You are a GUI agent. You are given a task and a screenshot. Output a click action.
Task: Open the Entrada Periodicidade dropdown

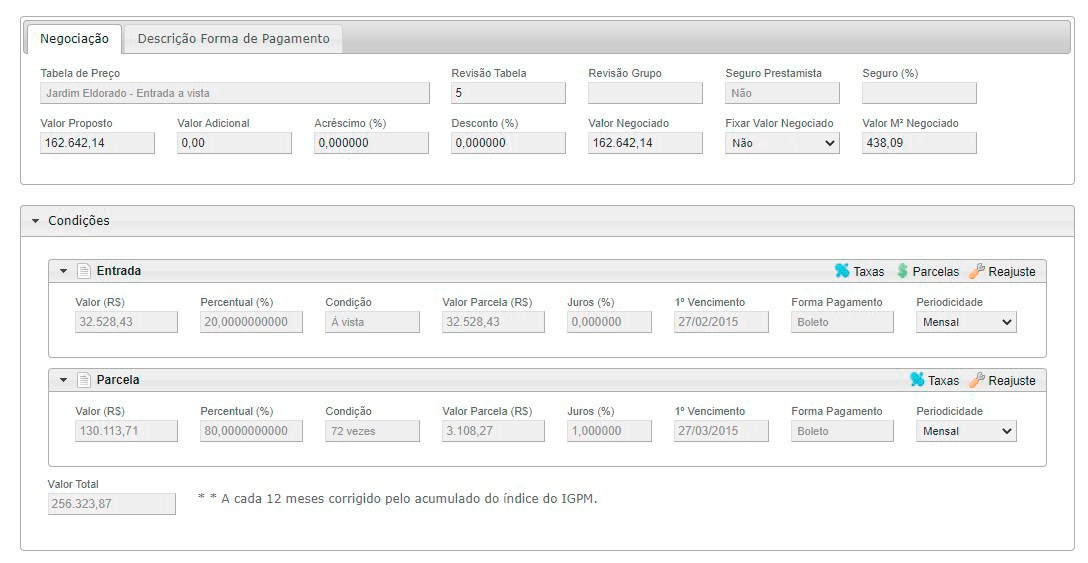(965, 322)
